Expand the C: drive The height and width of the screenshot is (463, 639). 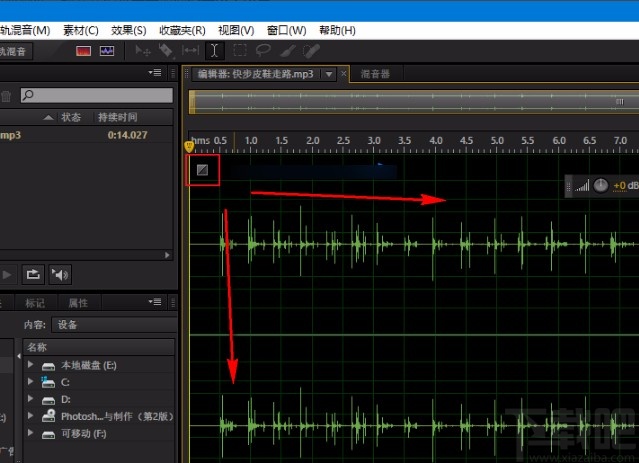coord(31,381)
